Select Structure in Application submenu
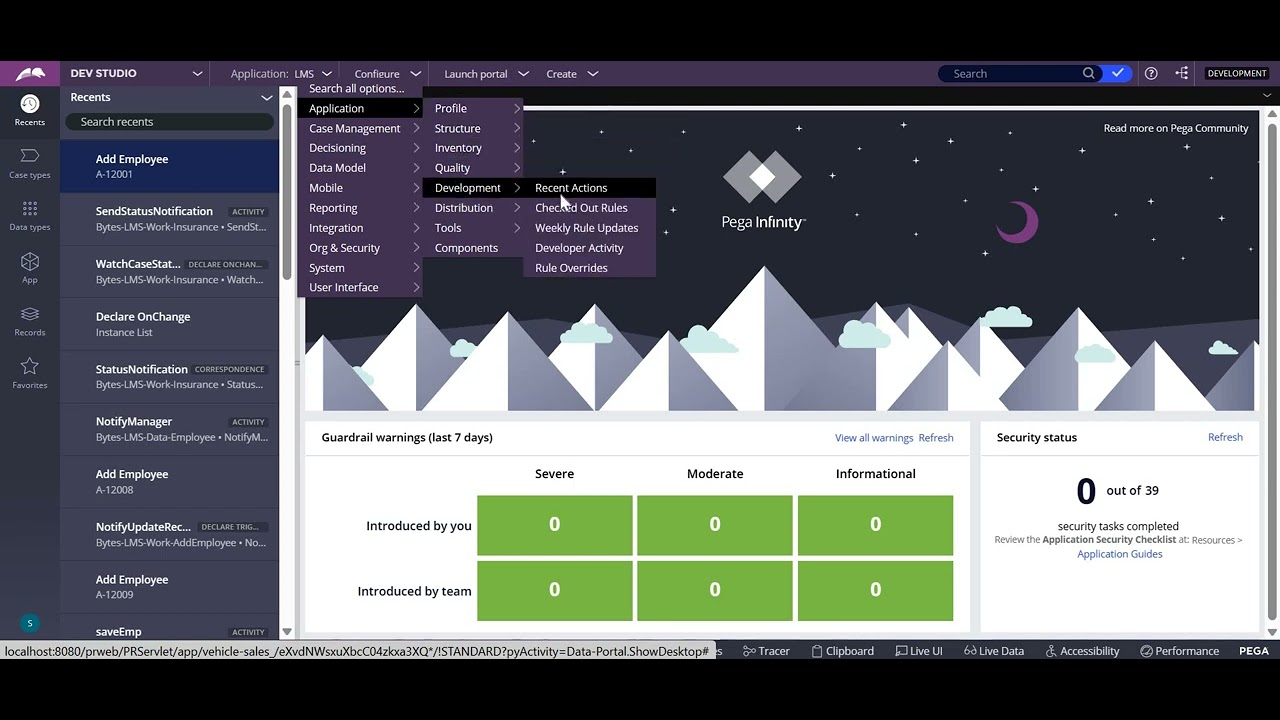The image size is (1280, 720). tap(475, 128)
